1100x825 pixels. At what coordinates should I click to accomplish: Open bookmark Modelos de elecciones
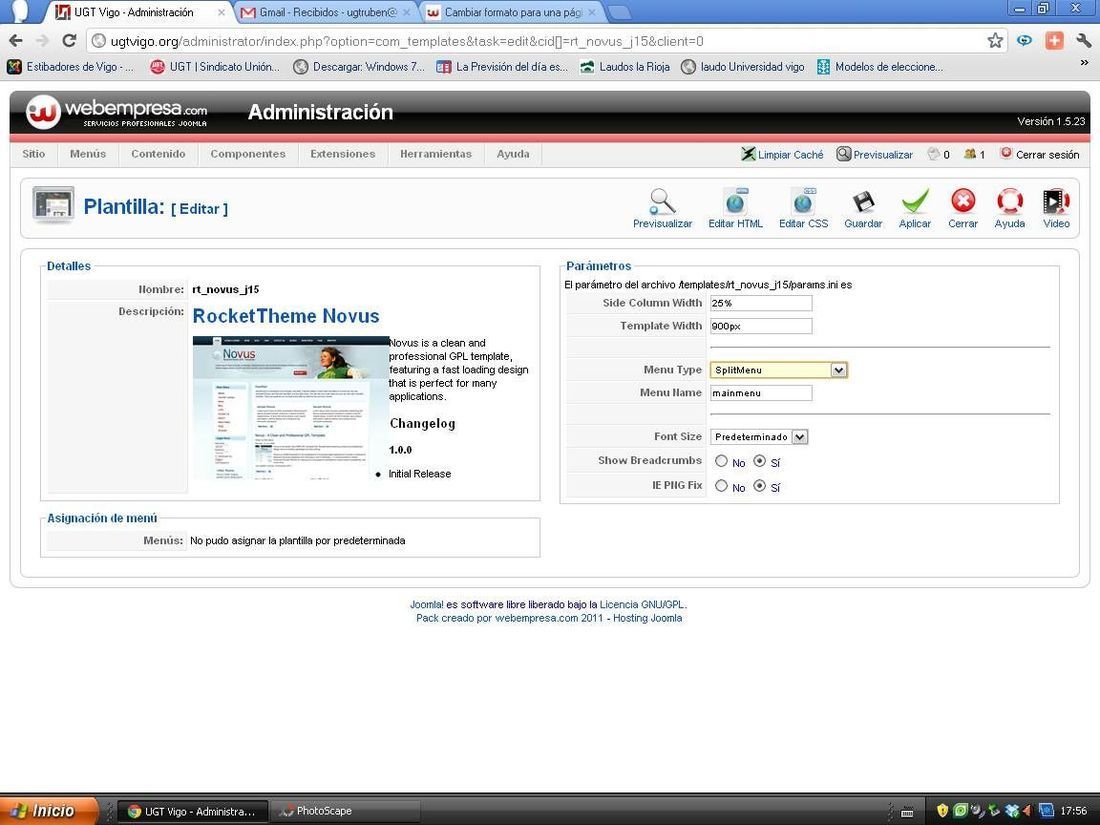pyautogui.click(x=880, y=67)
